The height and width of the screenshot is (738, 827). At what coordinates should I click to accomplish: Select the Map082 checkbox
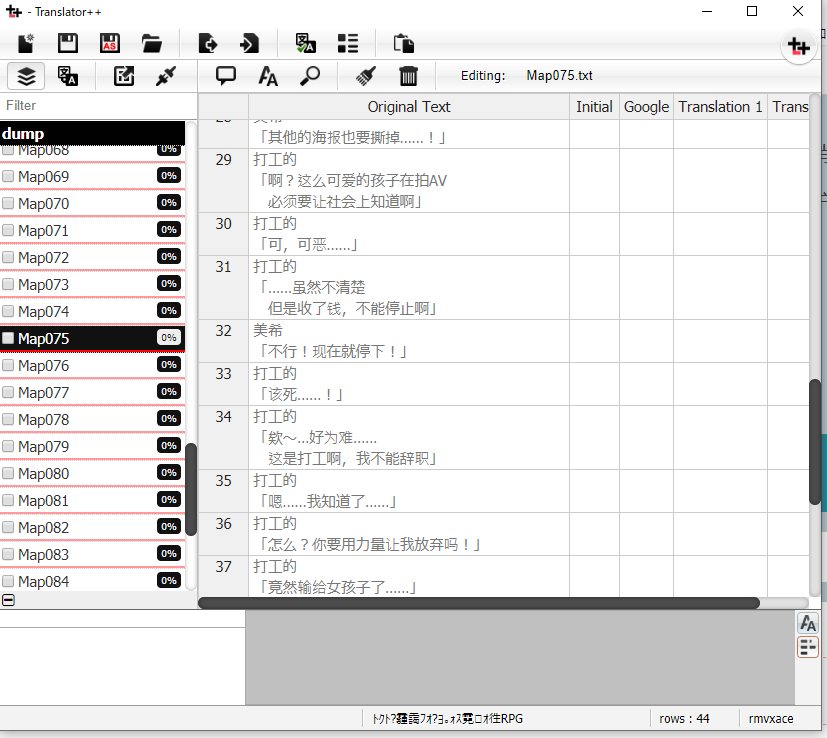(8, 526)
